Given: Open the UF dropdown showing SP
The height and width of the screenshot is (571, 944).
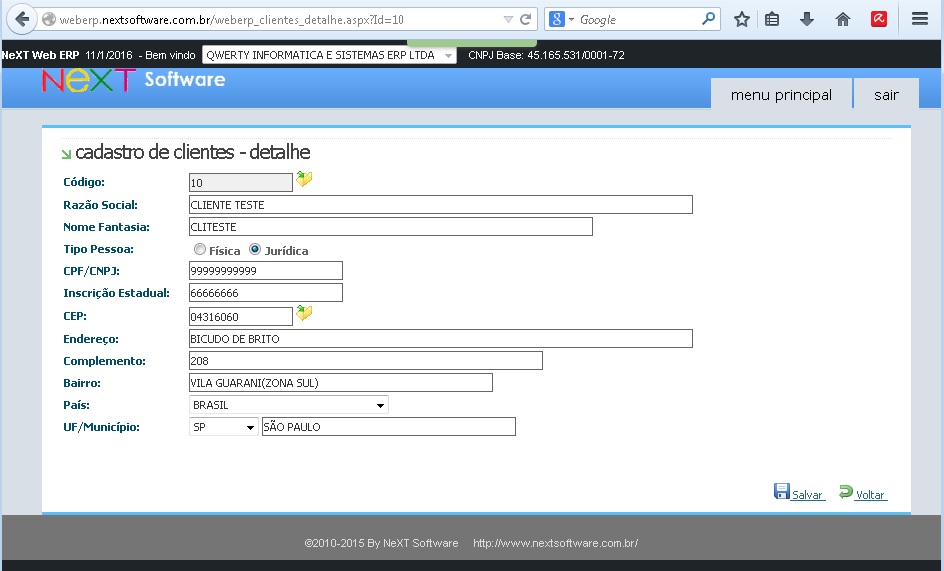Looking at the screenshot, I should pyautogui.click(x=224, y=427).
